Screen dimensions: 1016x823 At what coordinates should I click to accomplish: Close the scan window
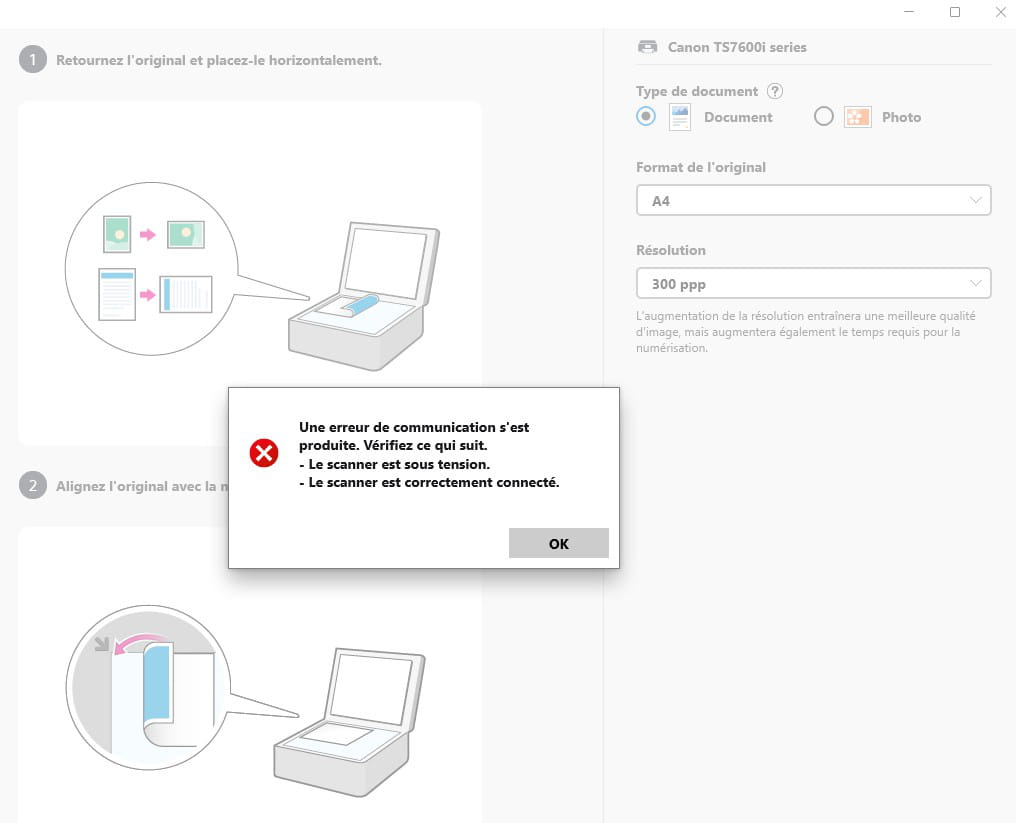[1000, 12]
